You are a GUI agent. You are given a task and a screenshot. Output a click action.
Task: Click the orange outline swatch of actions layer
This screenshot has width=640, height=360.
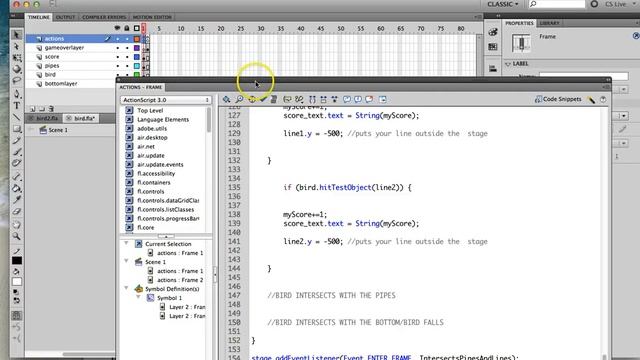click(137, 39)
